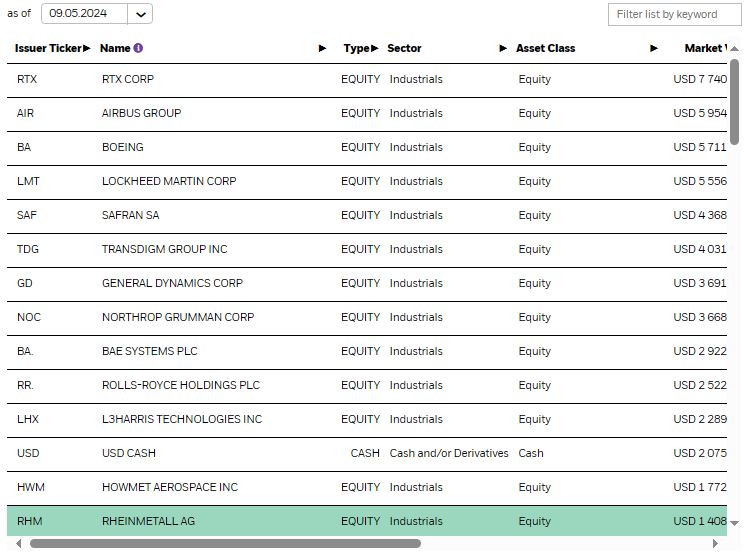Image resolution: width=749 pixels, height=555 pixels.
Task: Click the NOC ticker cell
Action: 29,317
